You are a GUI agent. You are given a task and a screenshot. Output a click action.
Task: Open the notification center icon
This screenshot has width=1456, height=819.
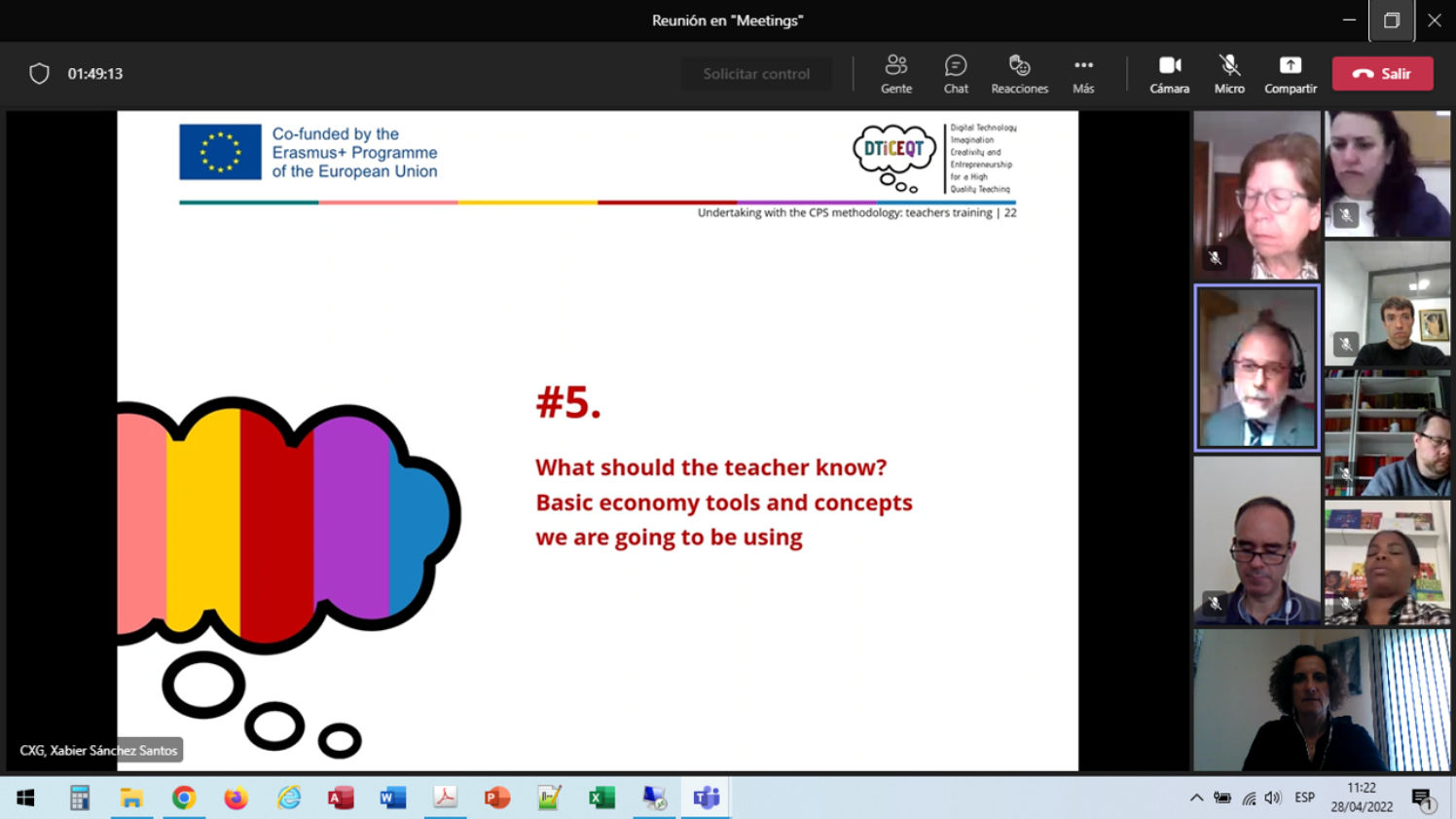1422,799
